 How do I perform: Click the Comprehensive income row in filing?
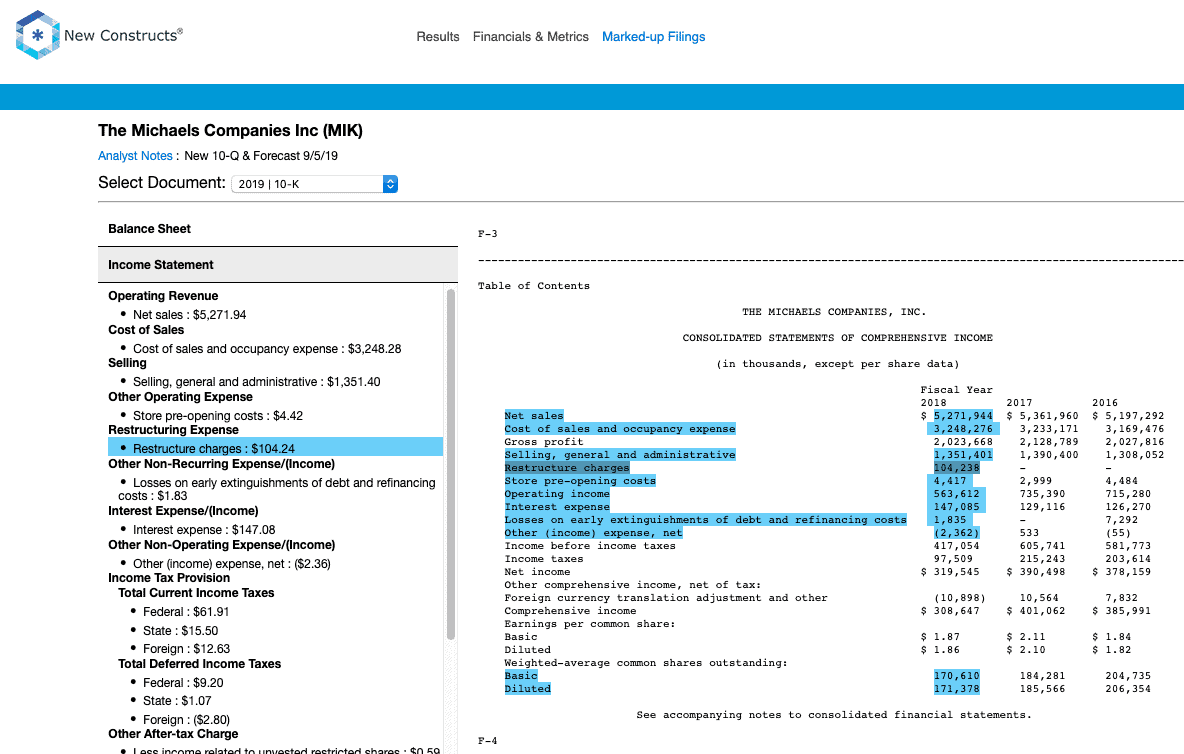pos(828,611)
